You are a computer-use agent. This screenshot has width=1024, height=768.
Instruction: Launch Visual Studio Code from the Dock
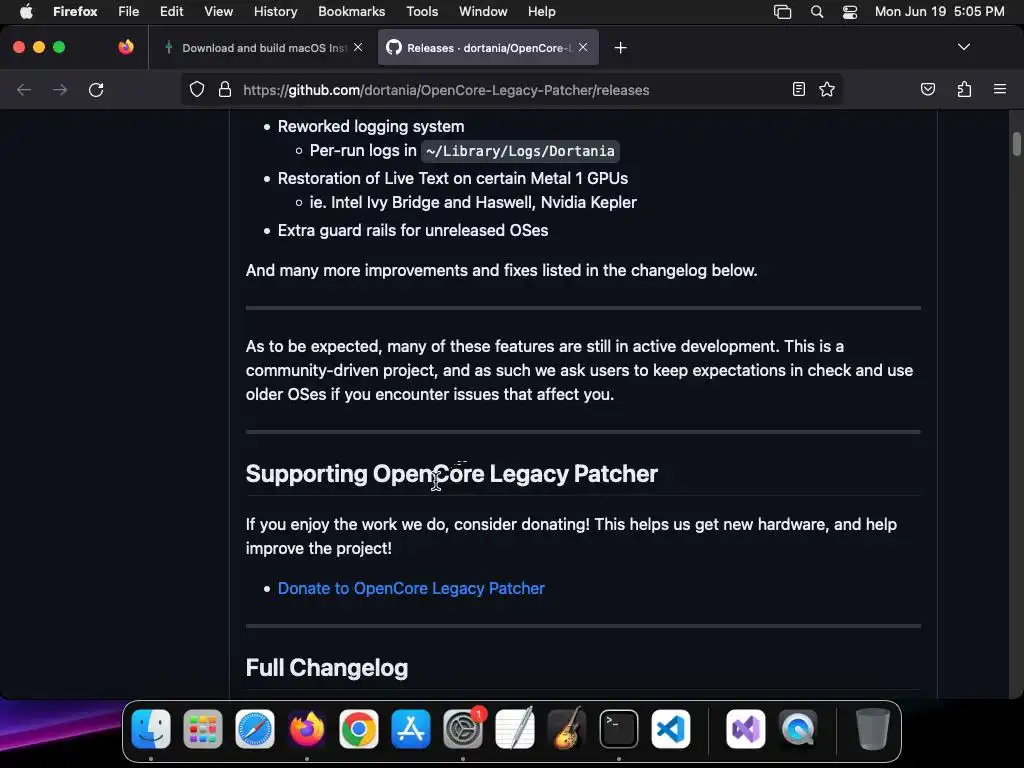tap(671, 728)
